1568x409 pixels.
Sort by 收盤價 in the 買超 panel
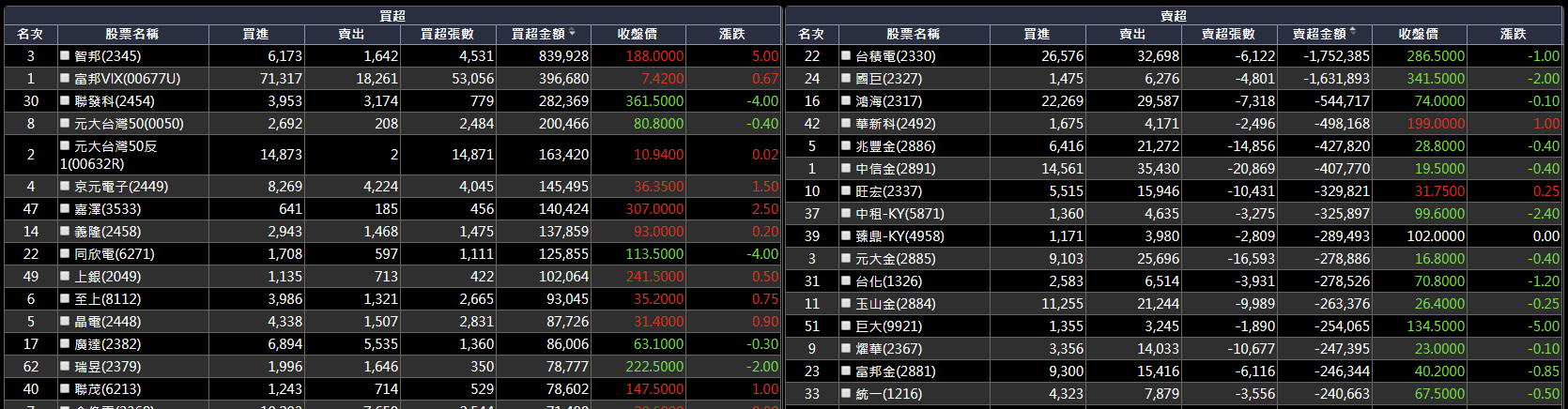pyautogui.click(x=638, y=34)
